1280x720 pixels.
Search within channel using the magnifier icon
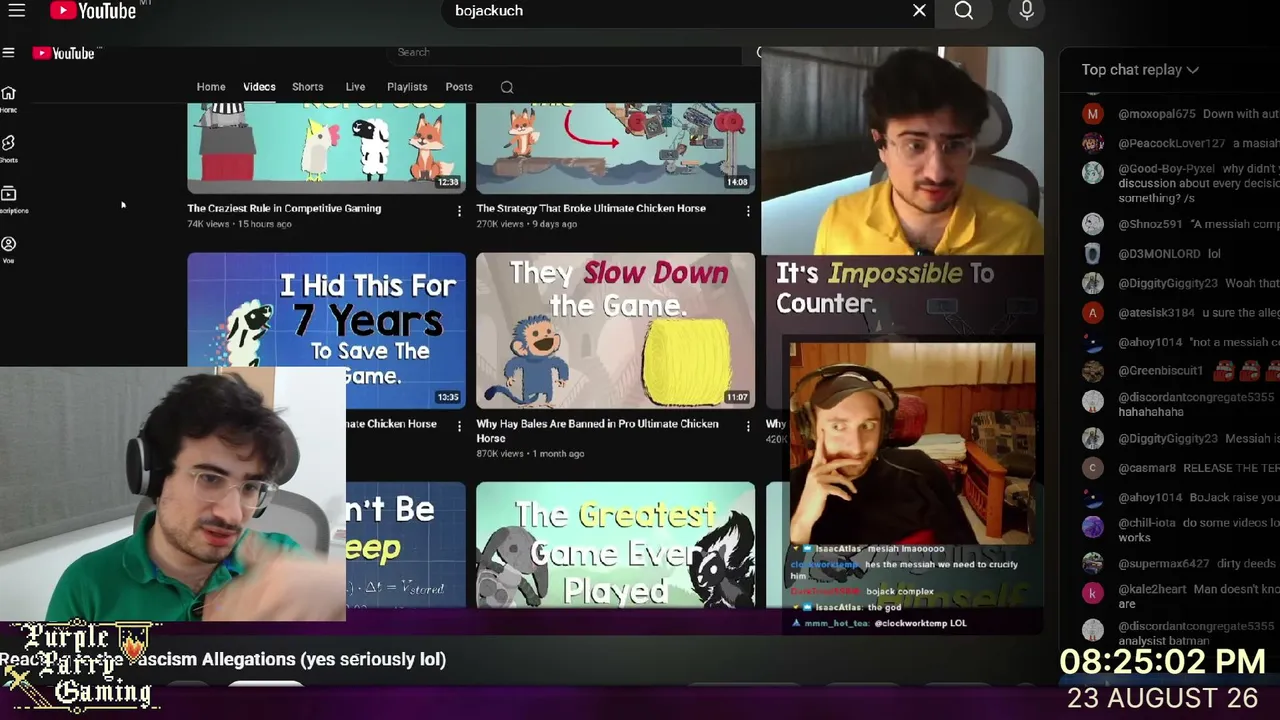[507, 88]
